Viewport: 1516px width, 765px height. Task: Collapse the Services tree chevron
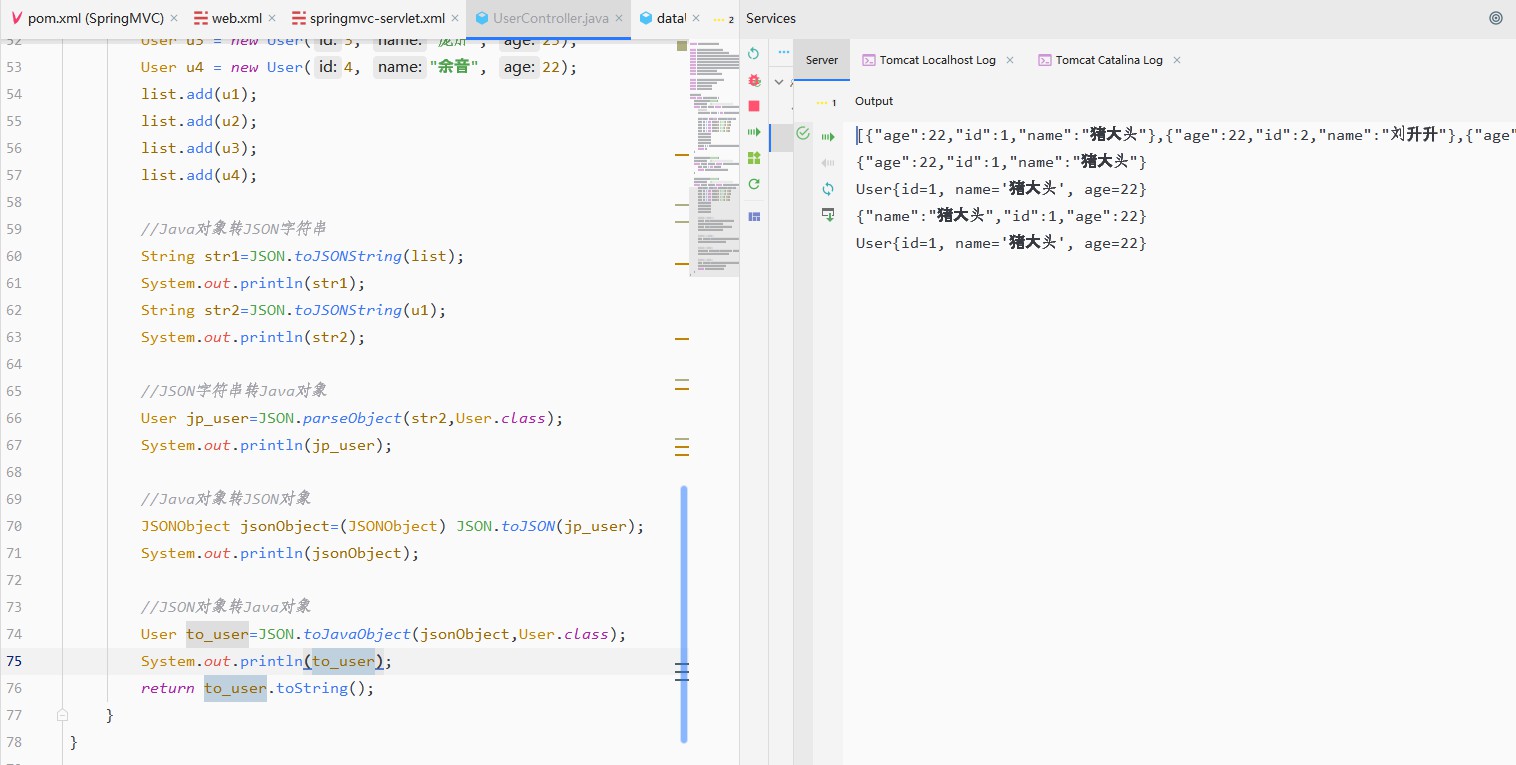(779, 82)
